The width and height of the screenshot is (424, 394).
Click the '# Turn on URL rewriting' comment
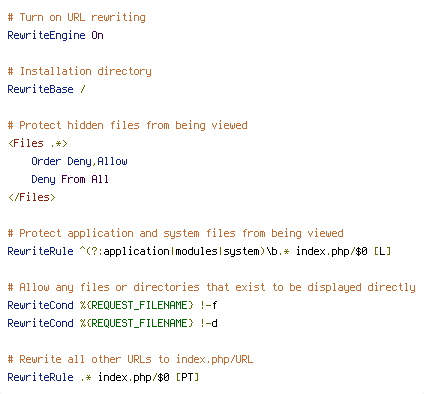coord(77,17)
